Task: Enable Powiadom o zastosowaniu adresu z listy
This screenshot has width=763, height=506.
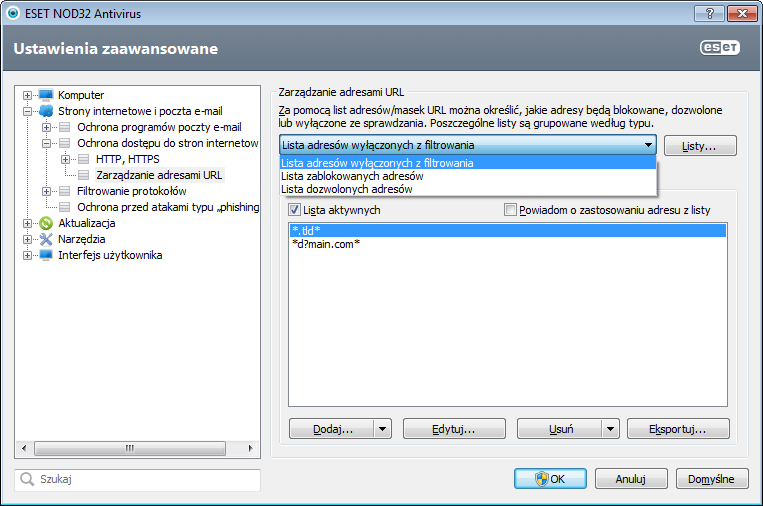Action: 510,210
